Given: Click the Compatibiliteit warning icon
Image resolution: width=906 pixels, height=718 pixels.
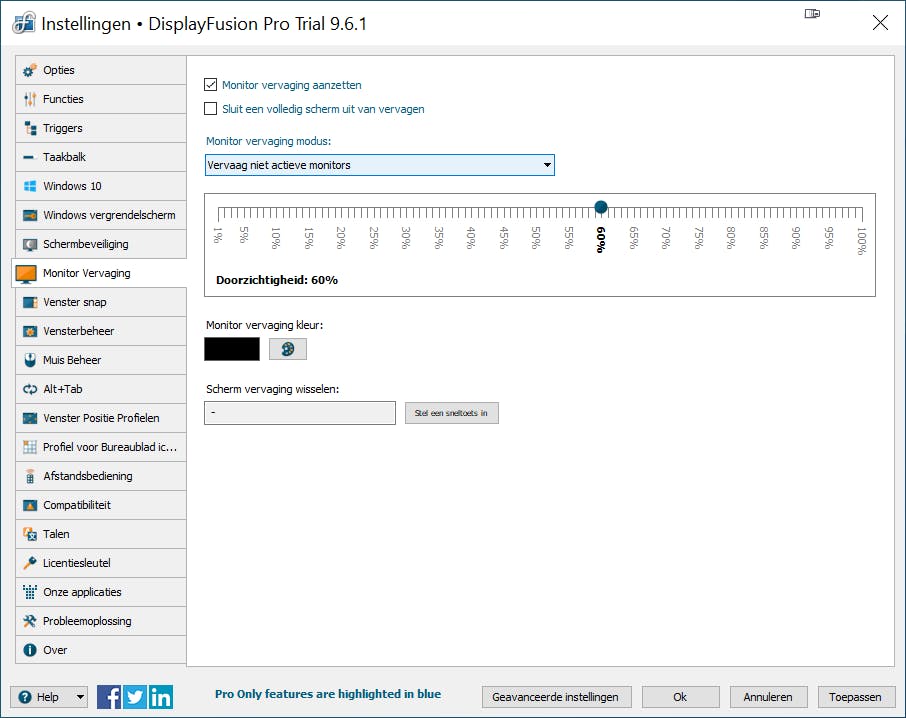Looking at the screenshot, I should [29, 505].
